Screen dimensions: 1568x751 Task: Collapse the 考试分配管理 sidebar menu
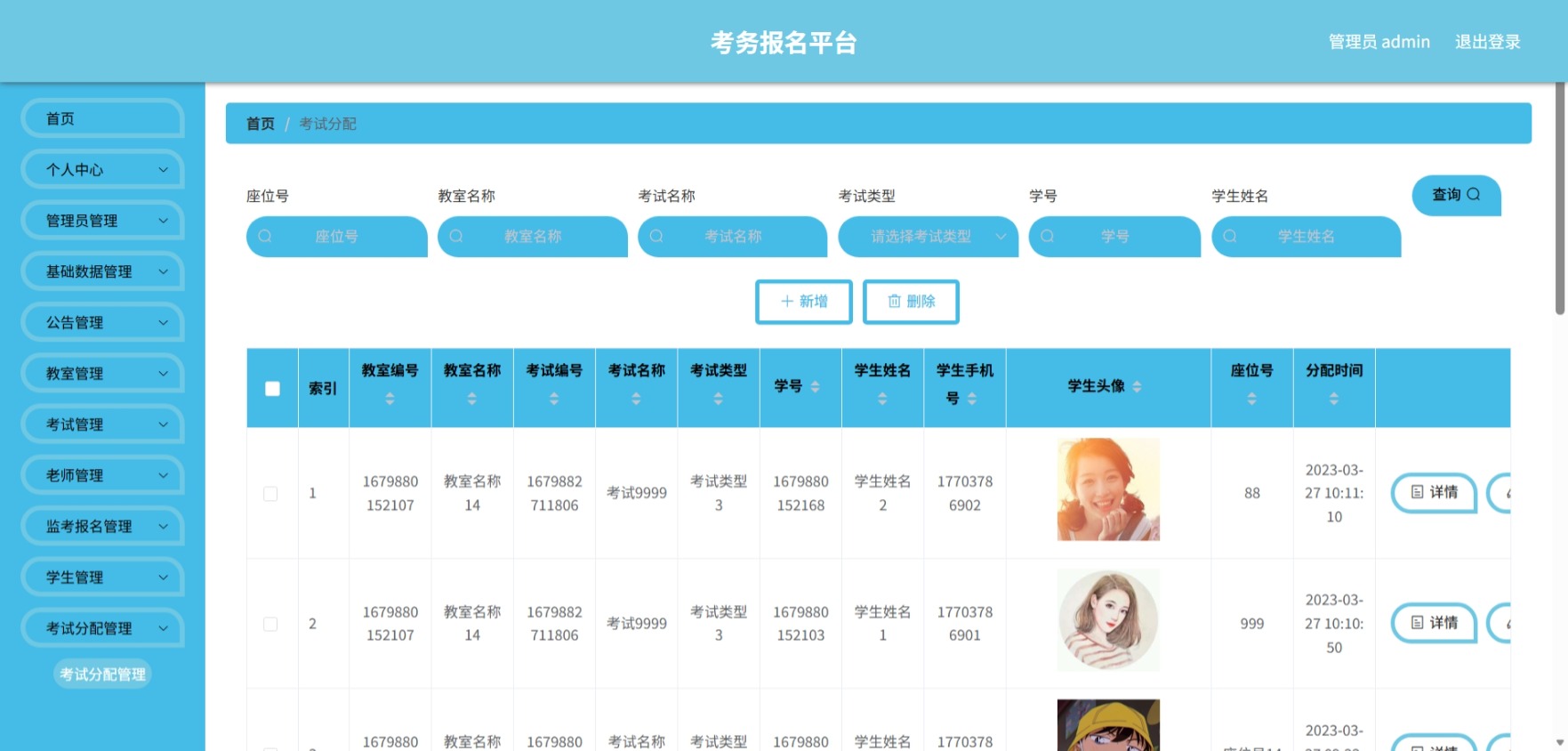pos(102,628)
